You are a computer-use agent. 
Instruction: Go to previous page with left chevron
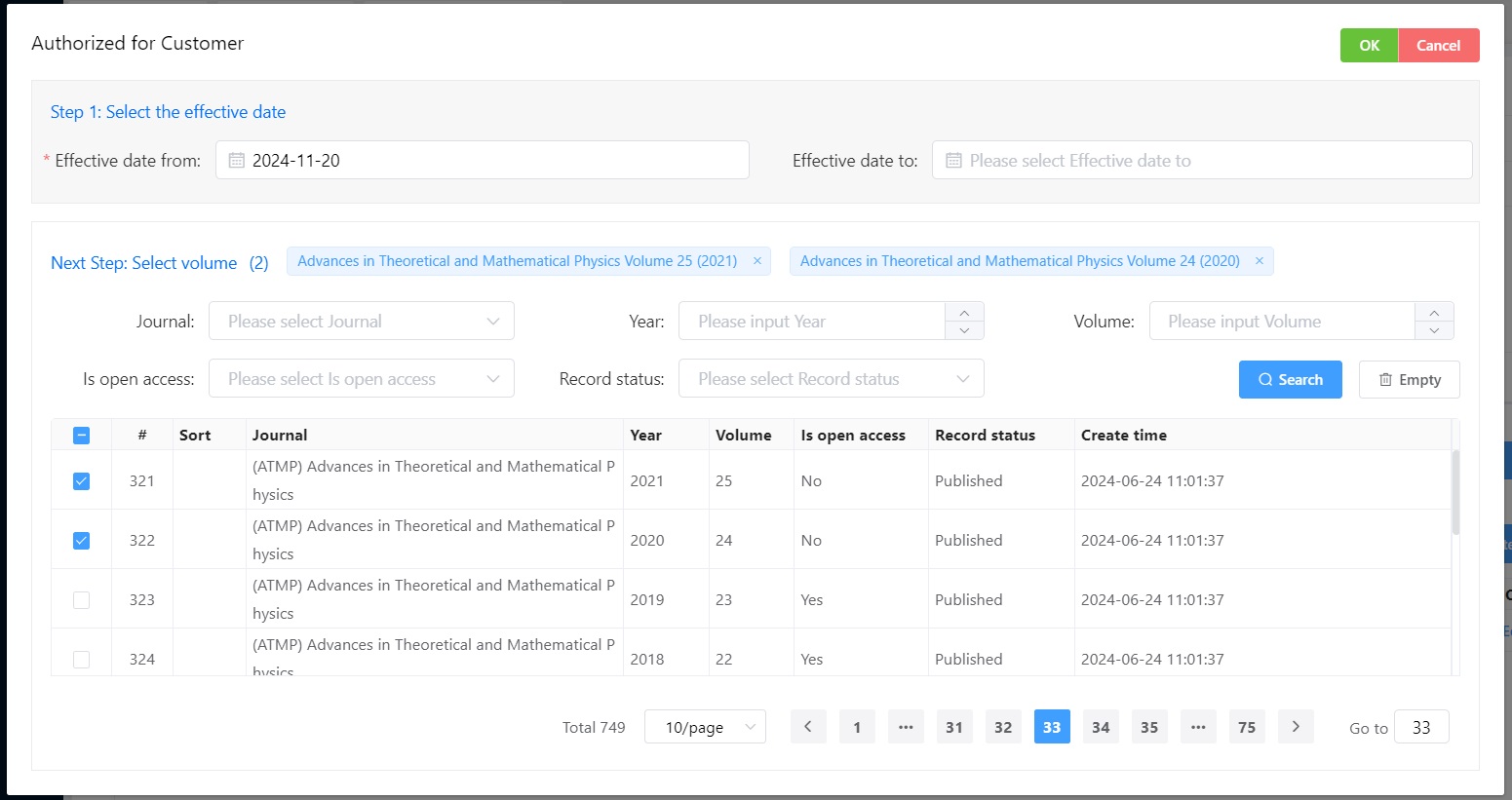tap(808, 727)
